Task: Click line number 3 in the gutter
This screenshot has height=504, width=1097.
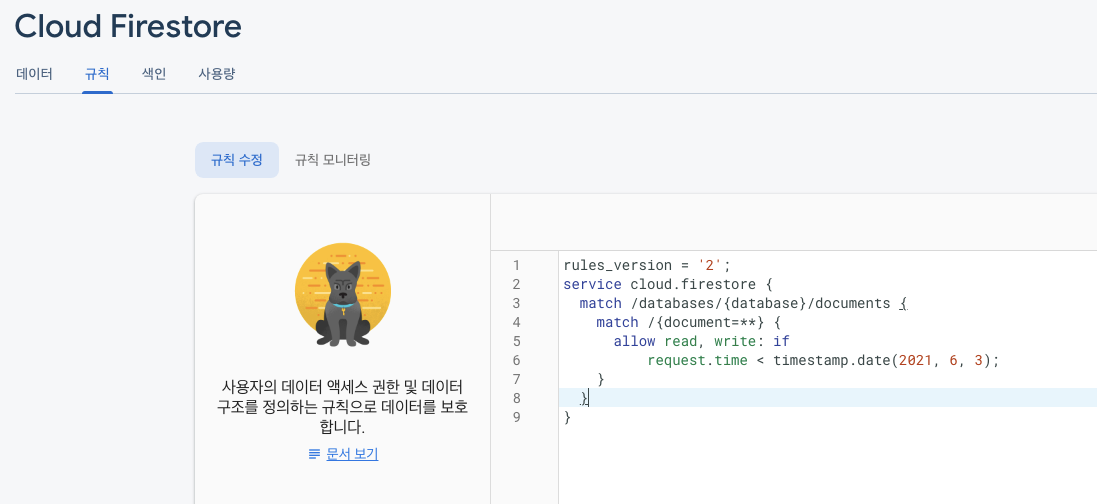Action: point(516,303)
